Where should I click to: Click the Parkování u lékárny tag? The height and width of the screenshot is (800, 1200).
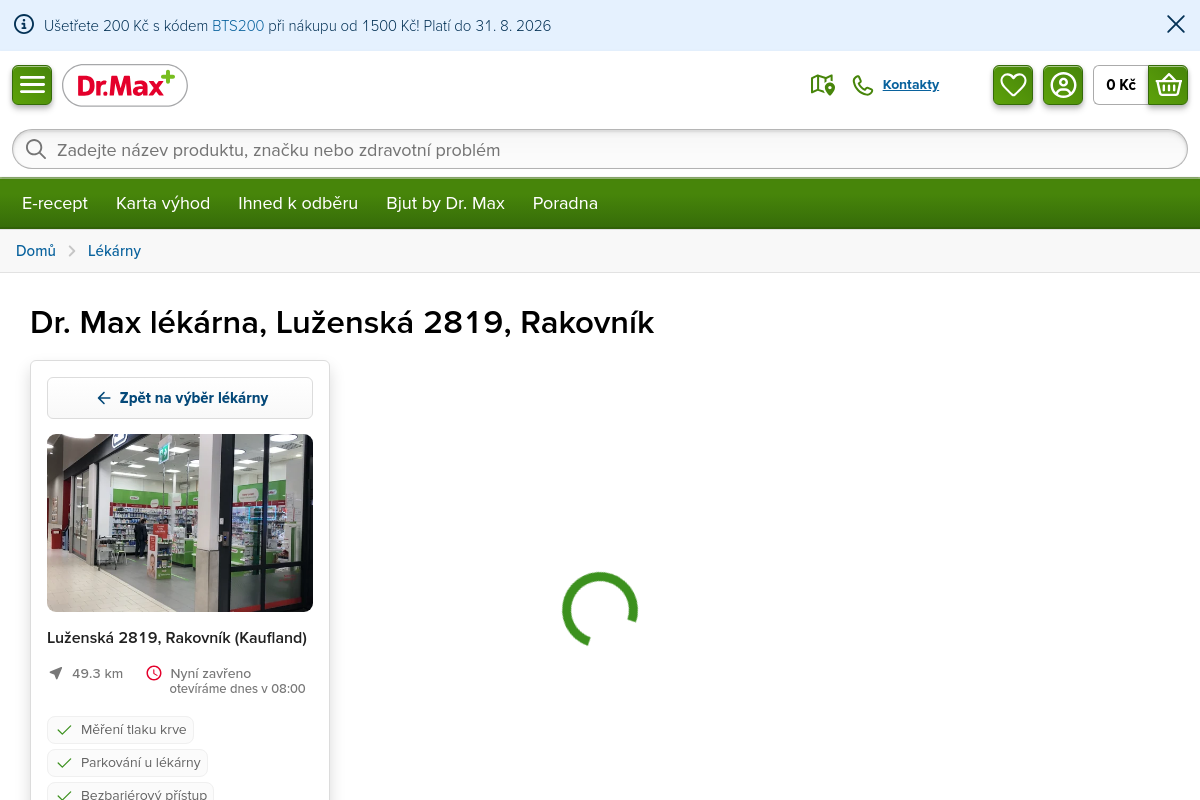(x=127, y=763)
